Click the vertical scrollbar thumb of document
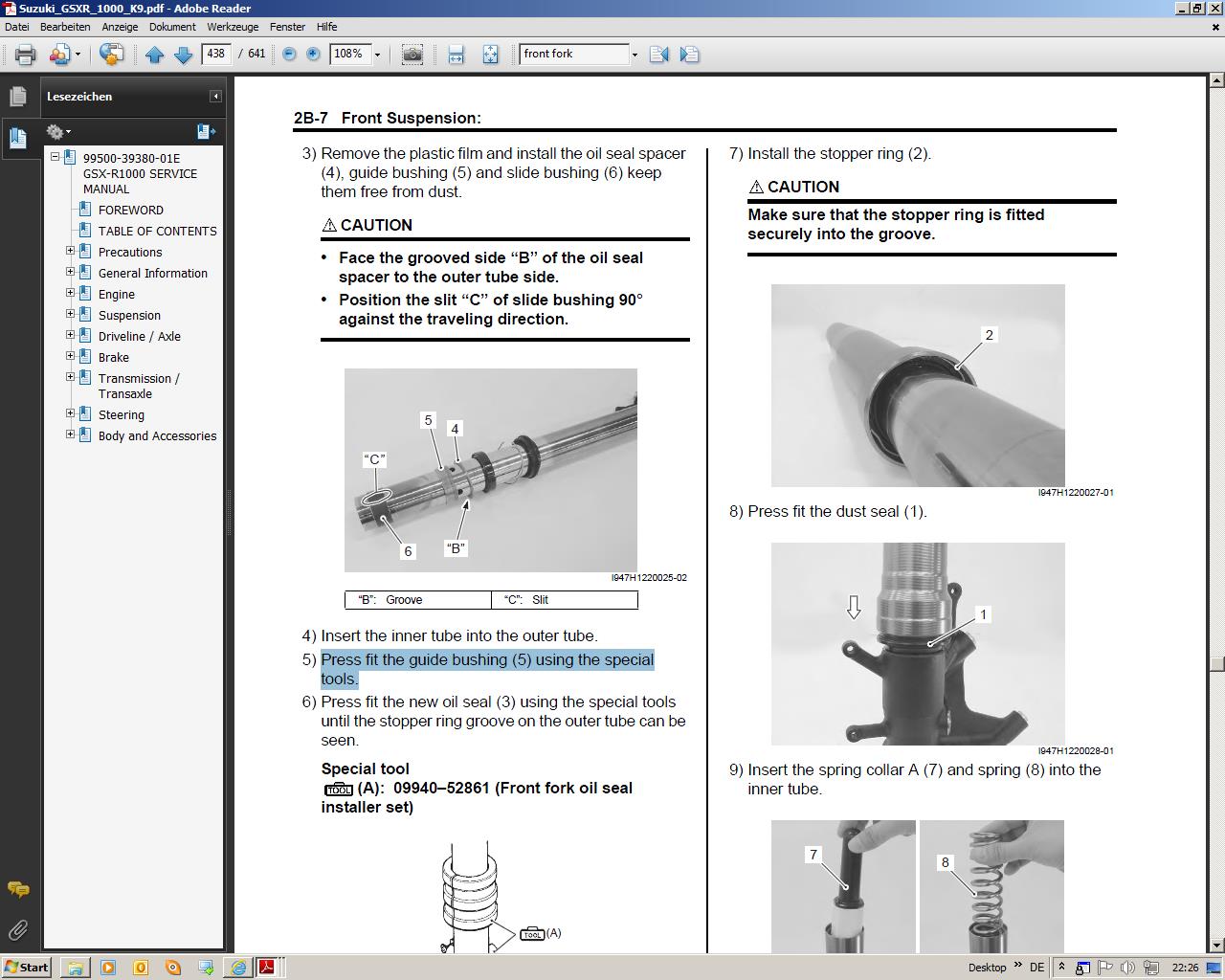 point(1216,663)
